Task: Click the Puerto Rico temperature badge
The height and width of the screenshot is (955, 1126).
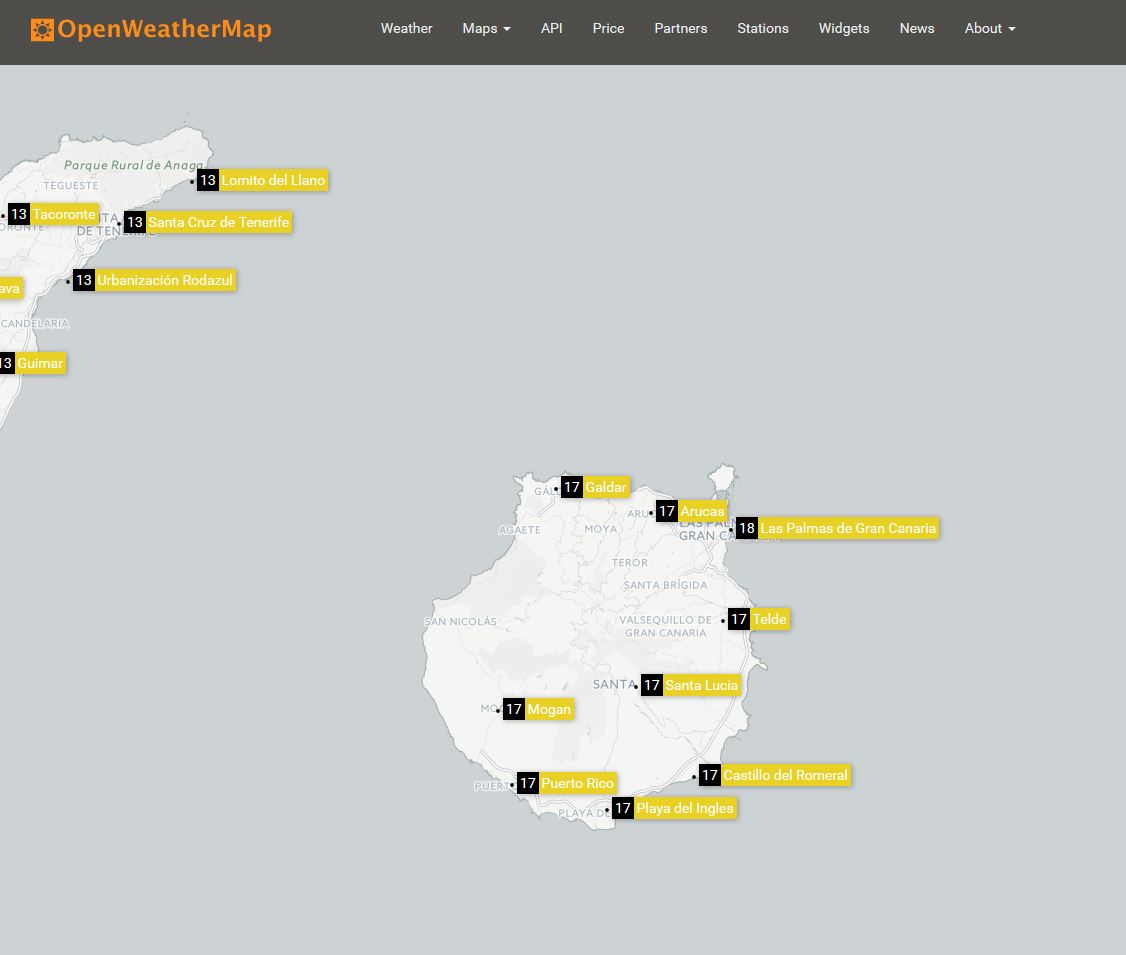Action: coord(528,783)
